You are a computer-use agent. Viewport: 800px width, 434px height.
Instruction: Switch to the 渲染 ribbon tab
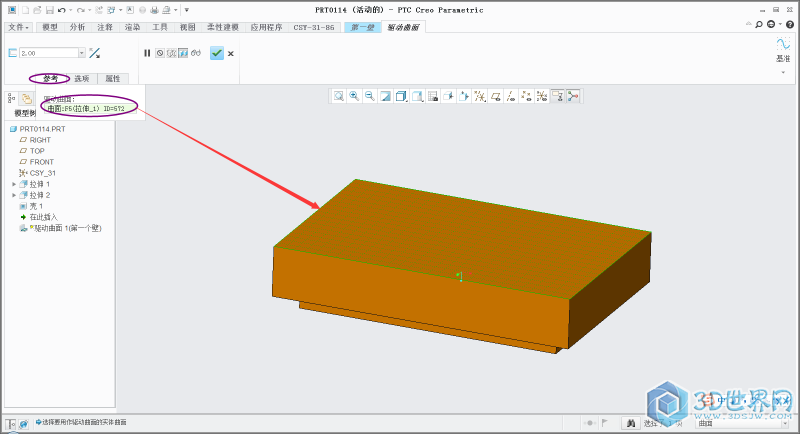coord(133,27)
